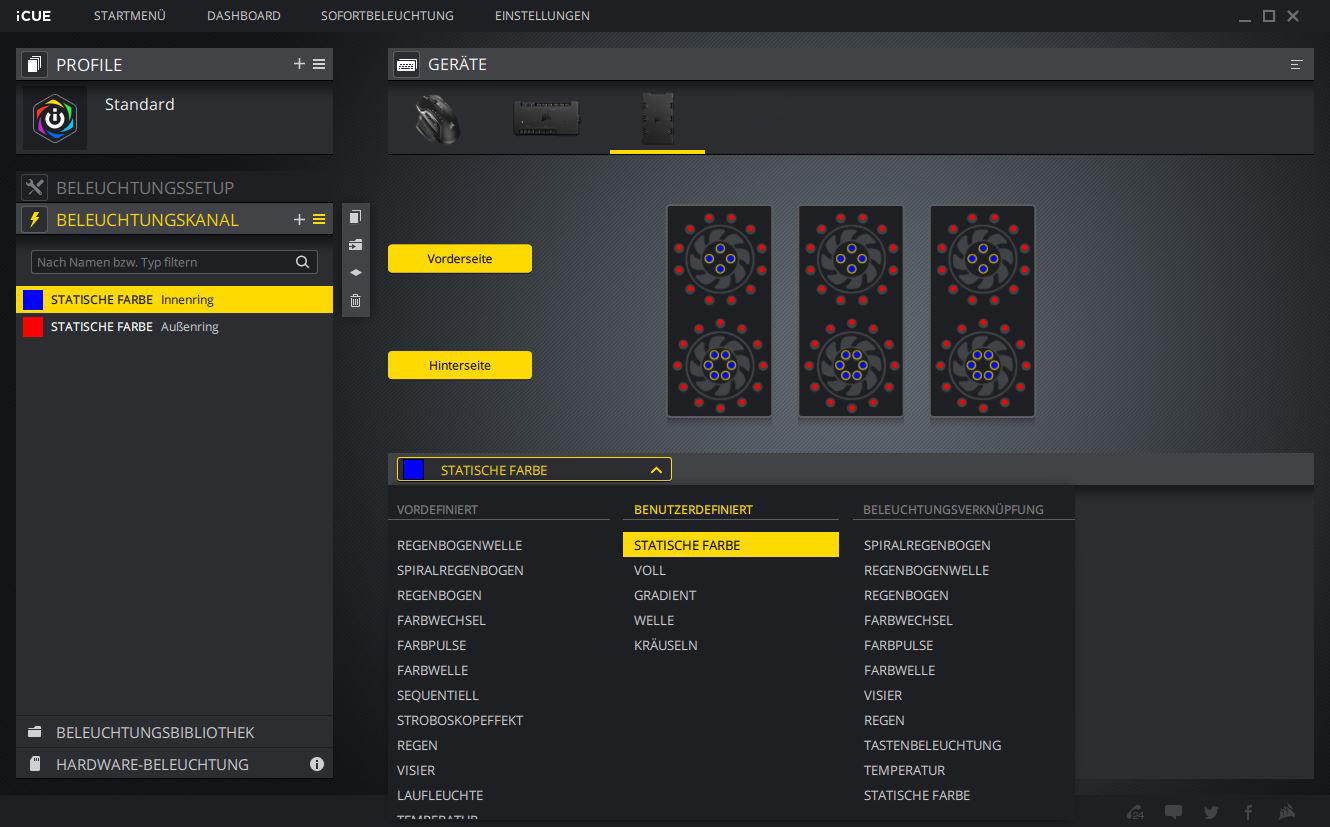Image resolution: width=1330 pixels, height=827 pixels.
Task: Click the Hinterseite button
Action: coord(459,366)
